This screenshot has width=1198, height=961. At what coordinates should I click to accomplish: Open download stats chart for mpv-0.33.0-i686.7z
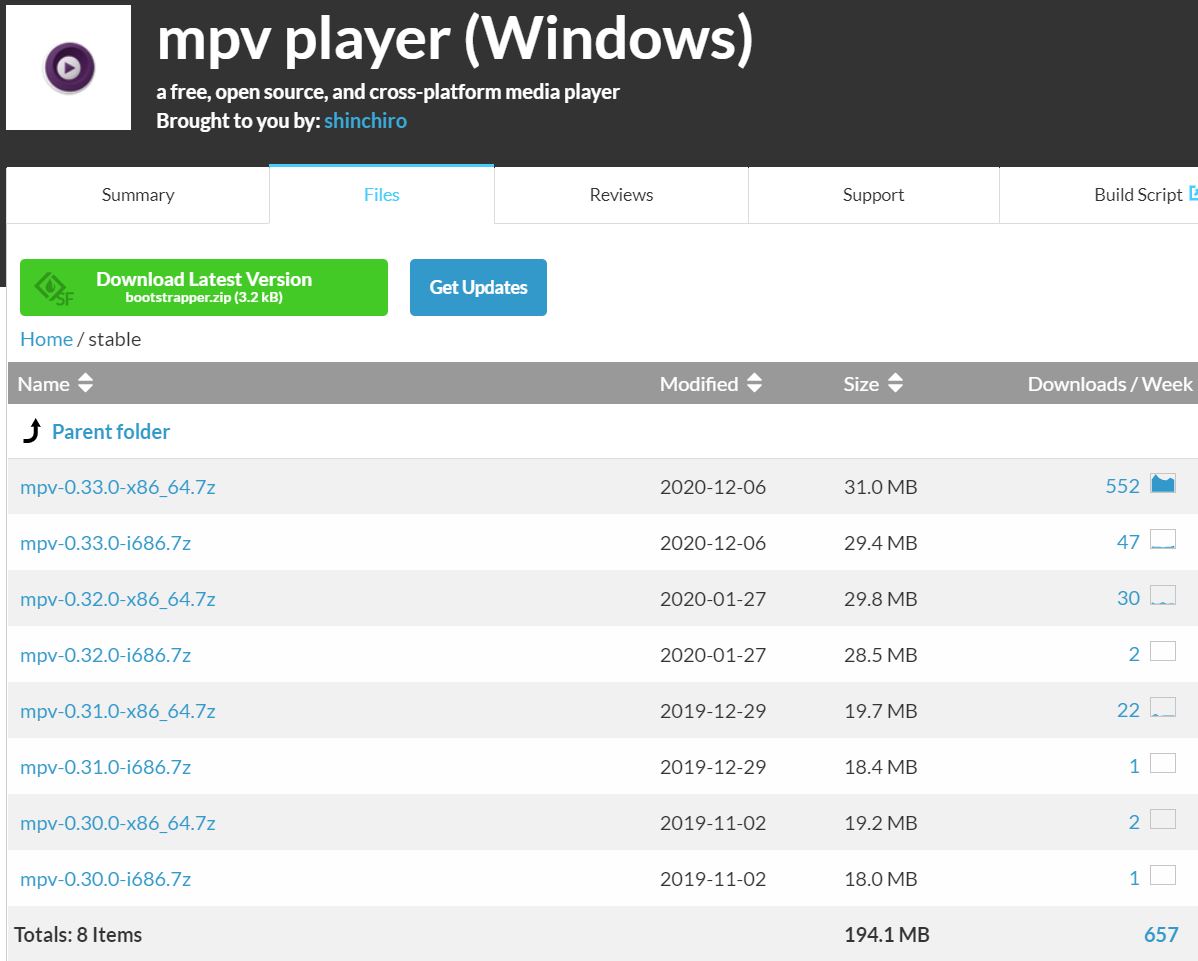pyautogui.click(x=1163, y=540)
